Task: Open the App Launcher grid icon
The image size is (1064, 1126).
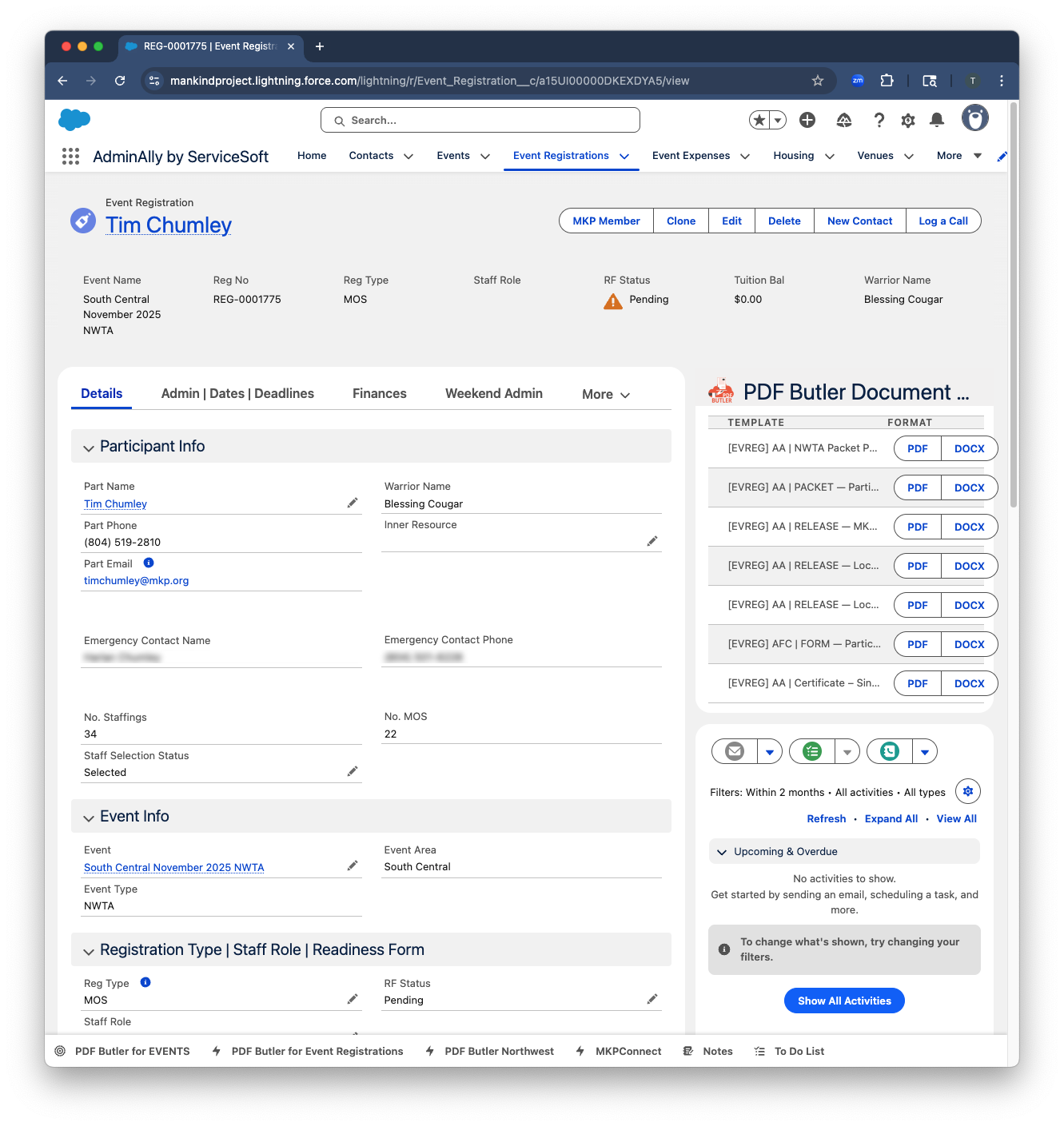Action: click(70, 157)
